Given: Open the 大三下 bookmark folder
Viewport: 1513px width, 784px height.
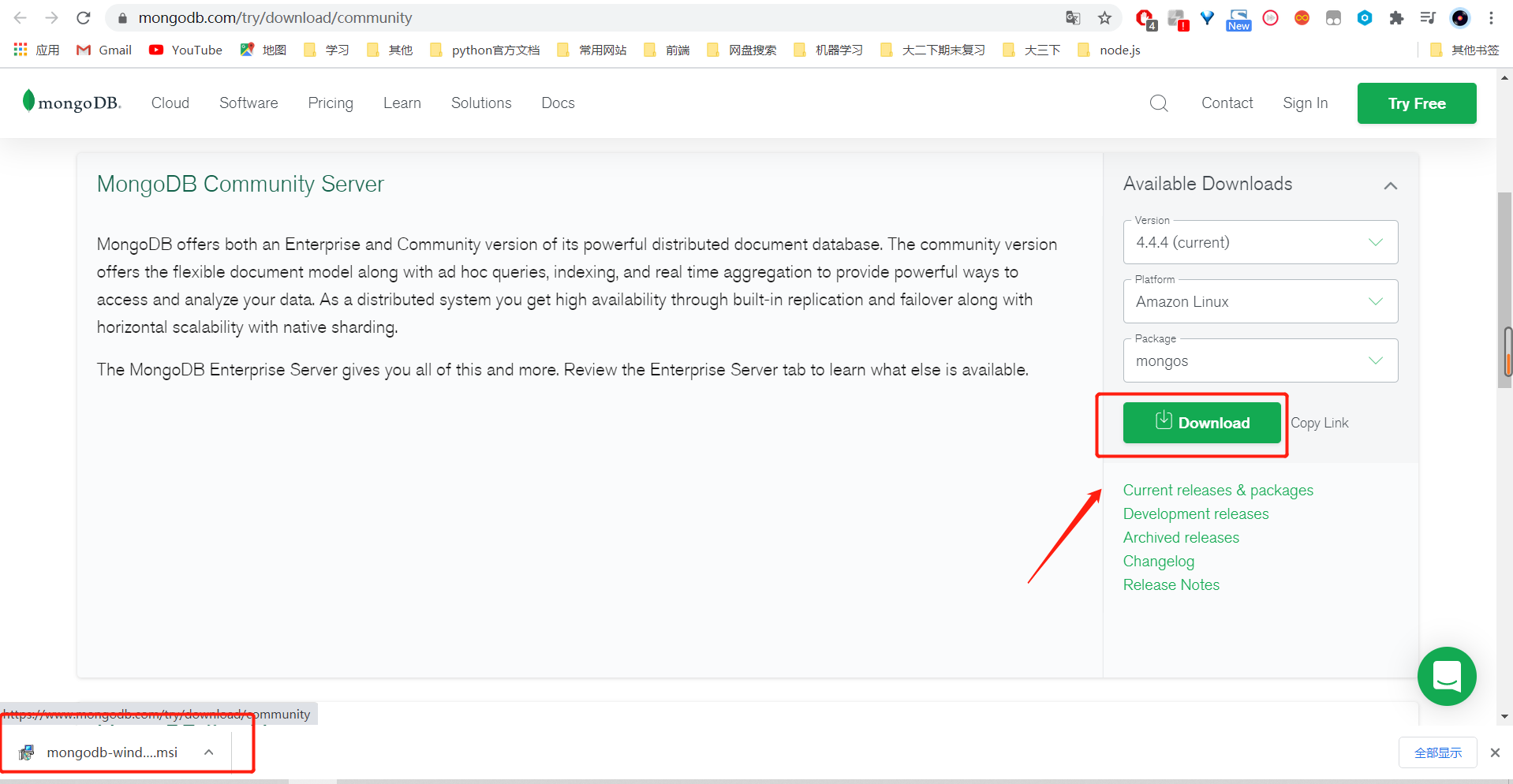Looking at the screenshot, I should click(1032, 50).
